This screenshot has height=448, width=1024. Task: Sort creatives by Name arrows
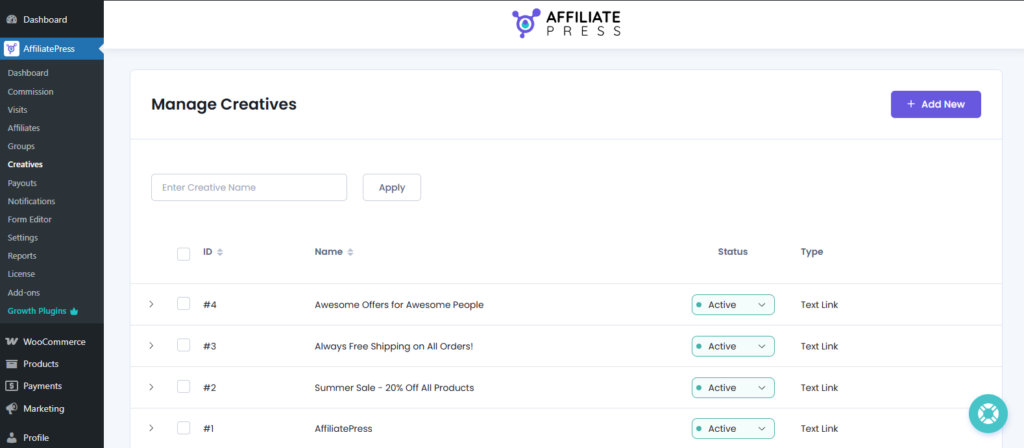[x=350, y=252]
